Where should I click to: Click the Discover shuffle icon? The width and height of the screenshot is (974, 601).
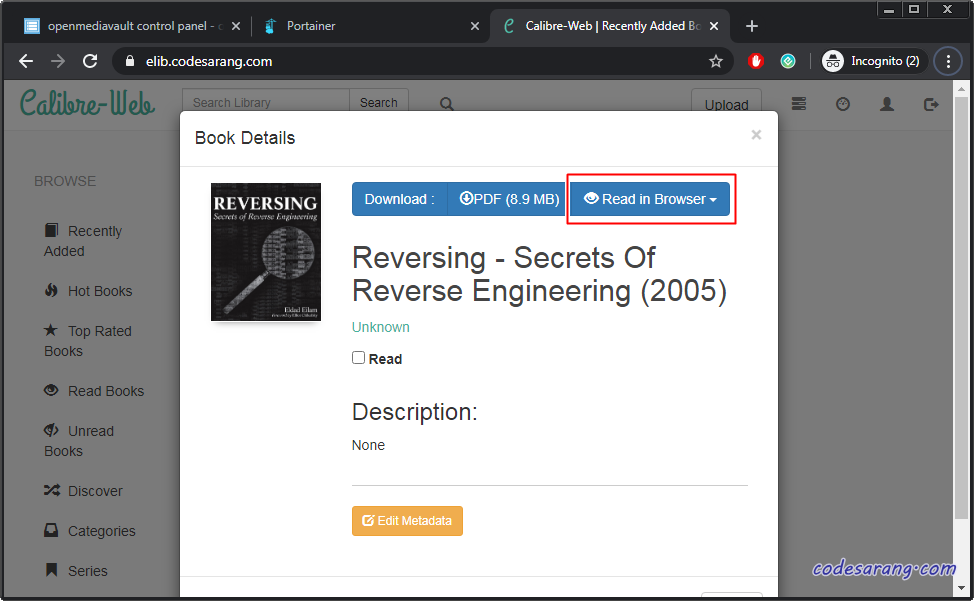point(52,490)
